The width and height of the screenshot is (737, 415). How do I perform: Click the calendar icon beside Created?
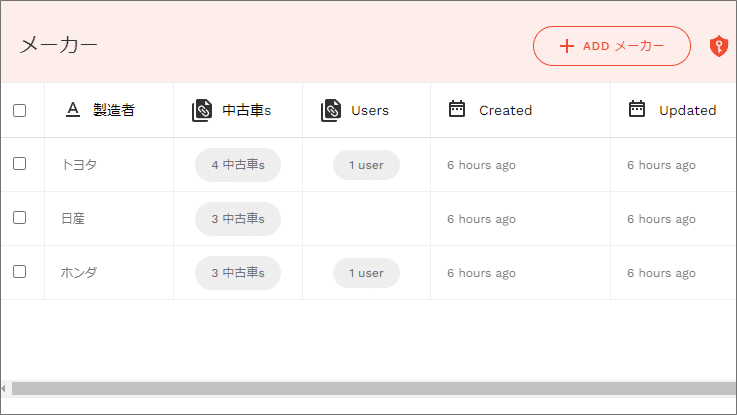click(x=457, y=109)
